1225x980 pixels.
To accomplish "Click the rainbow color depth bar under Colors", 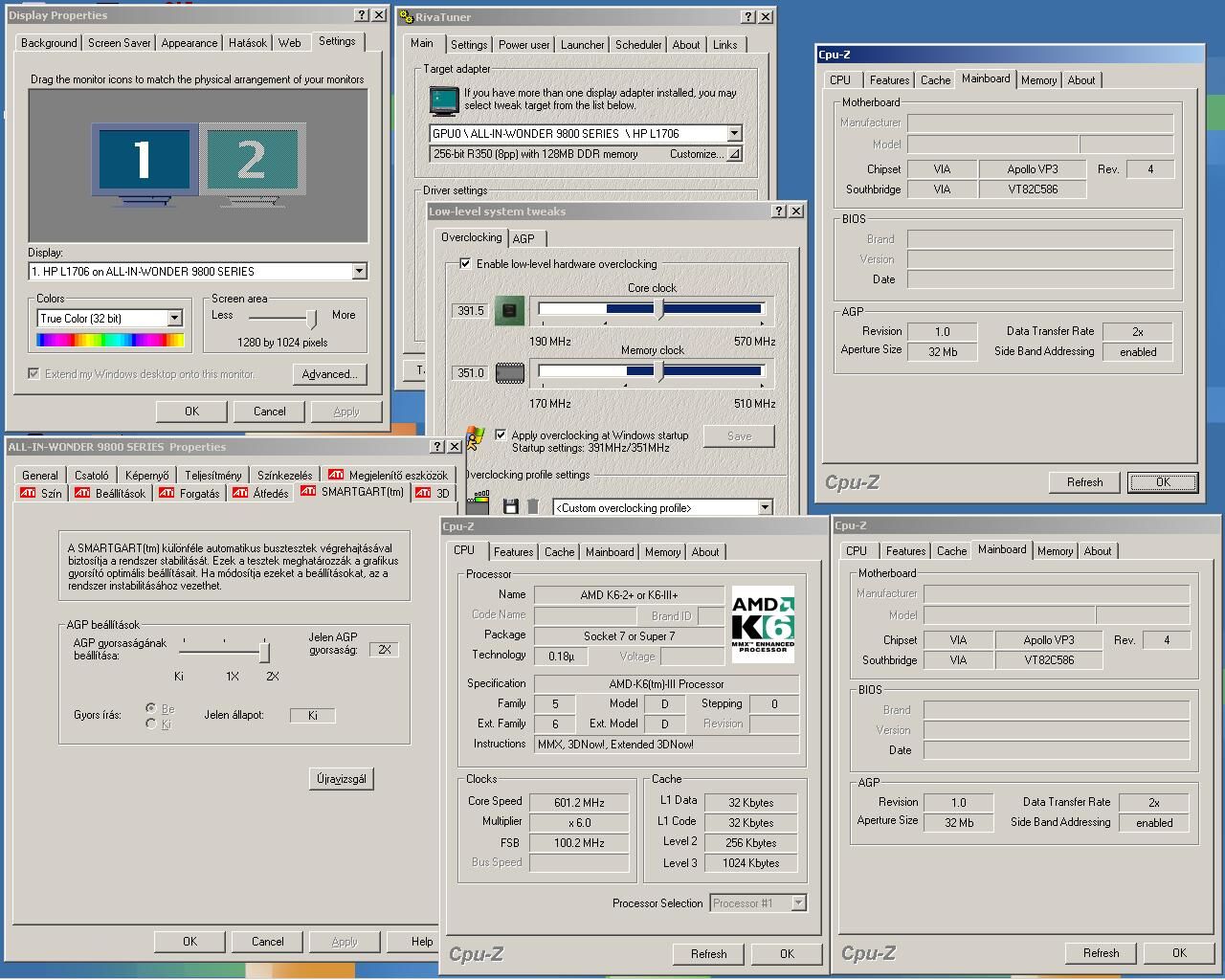I will (x=110, y=340).
